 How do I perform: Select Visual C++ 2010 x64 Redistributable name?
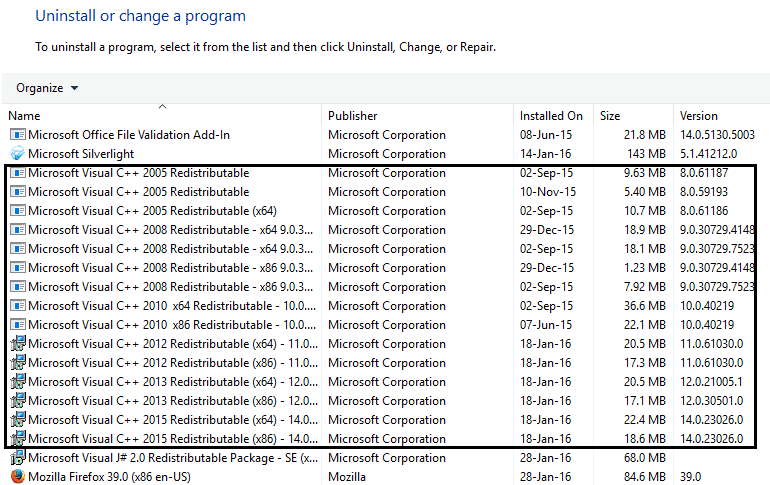172,306
